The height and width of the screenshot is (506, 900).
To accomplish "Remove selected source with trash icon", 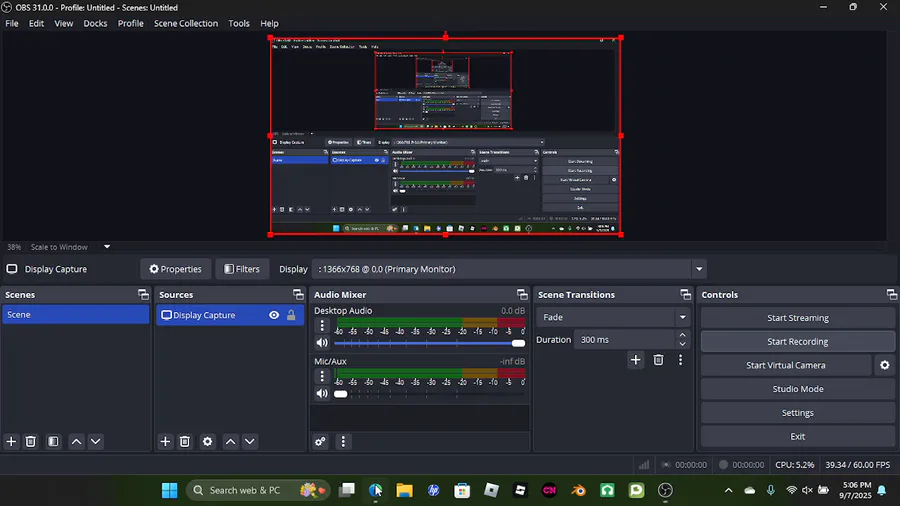I will click(x=185, y=441).
